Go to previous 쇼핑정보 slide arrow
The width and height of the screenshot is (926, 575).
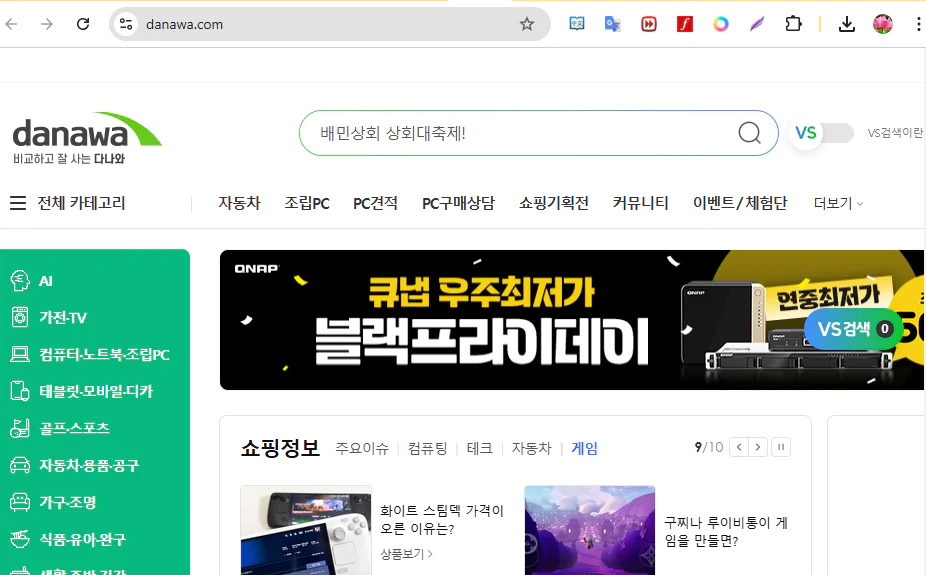pyautogui.click(x=739, y=447)
